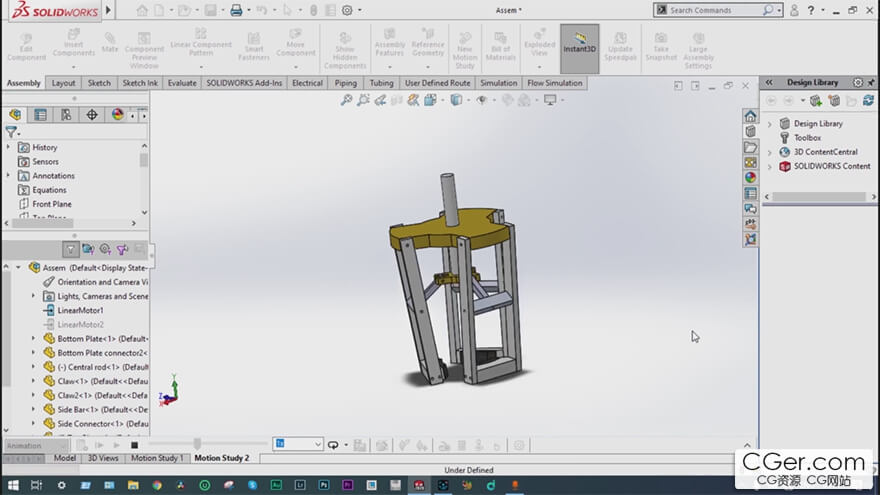Open the playback mode loop dropdown
Viewport: 880px width, 495px height.
(x=346, y=445)
